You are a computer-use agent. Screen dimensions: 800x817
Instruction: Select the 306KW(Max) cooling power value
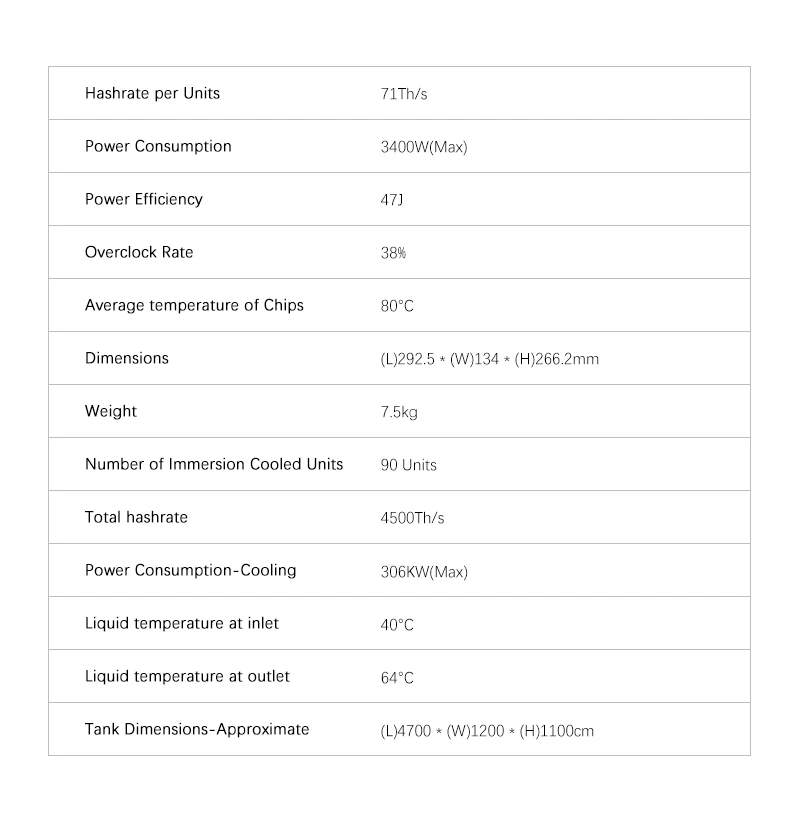[x=424, y=572]
